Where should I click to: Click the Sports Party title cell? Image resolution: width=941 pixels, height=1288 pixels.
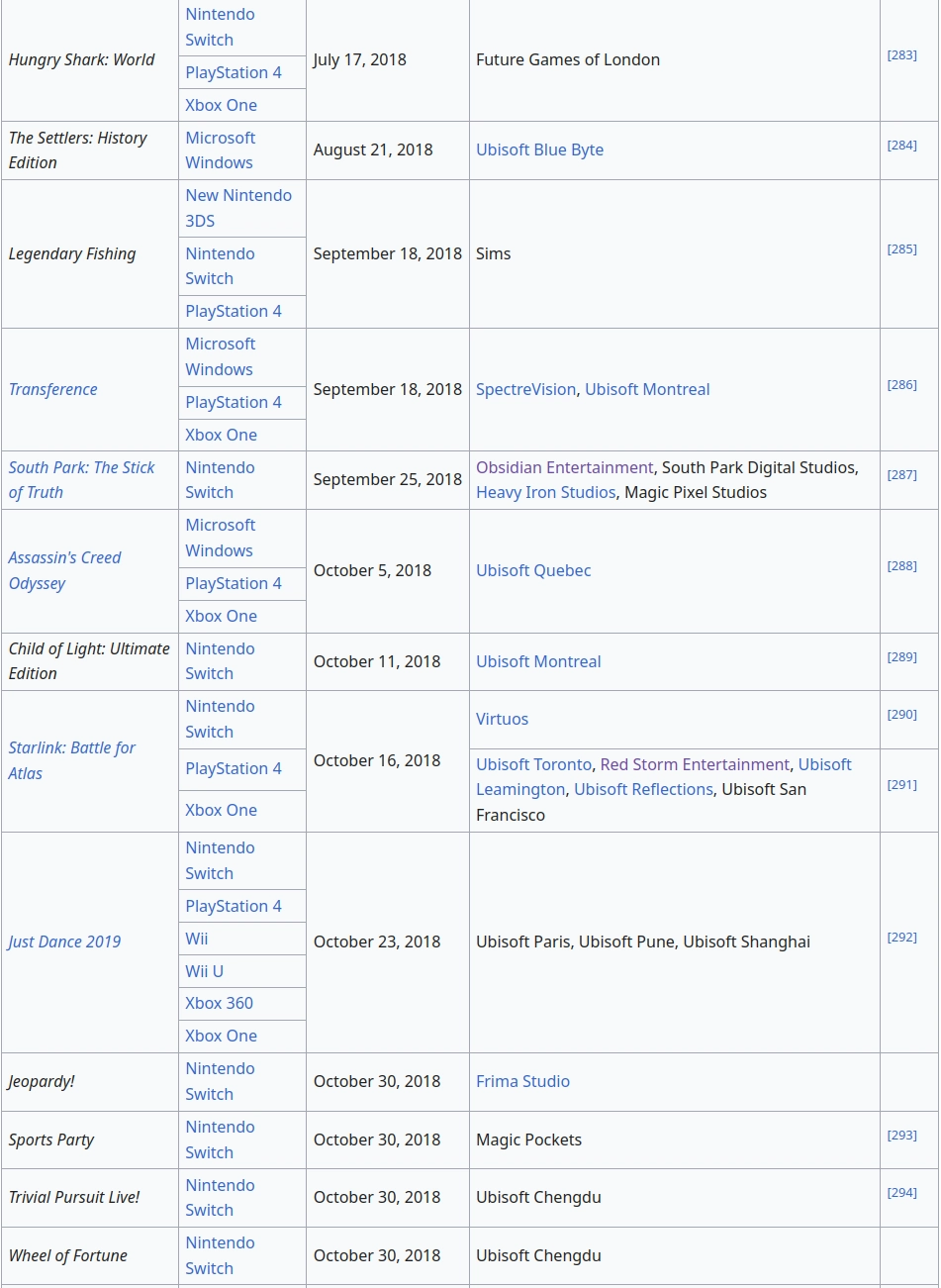tap(90, 1139)
